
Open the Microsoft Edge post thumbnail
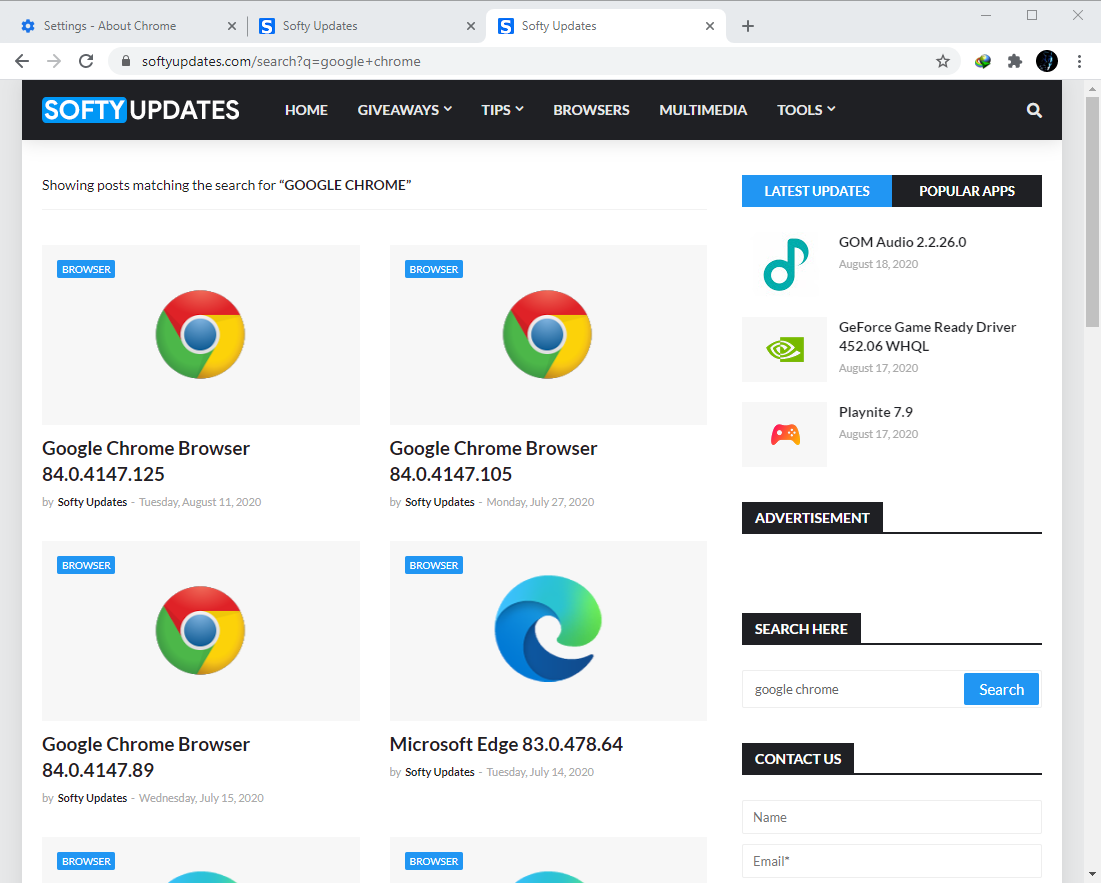pyautogui.click(x=548, y=631)
